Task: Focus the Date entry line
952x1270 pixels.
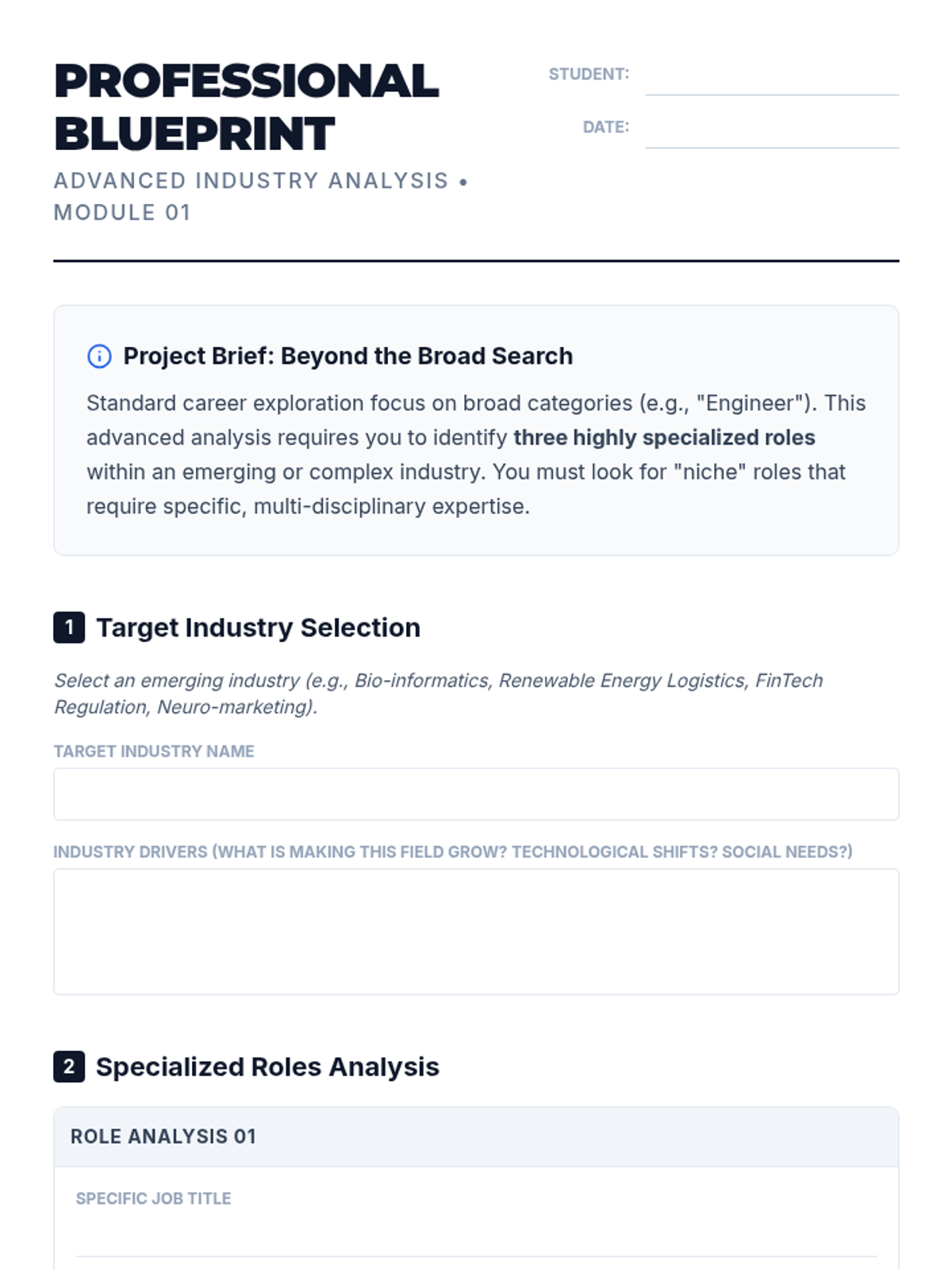Action: 771,132
